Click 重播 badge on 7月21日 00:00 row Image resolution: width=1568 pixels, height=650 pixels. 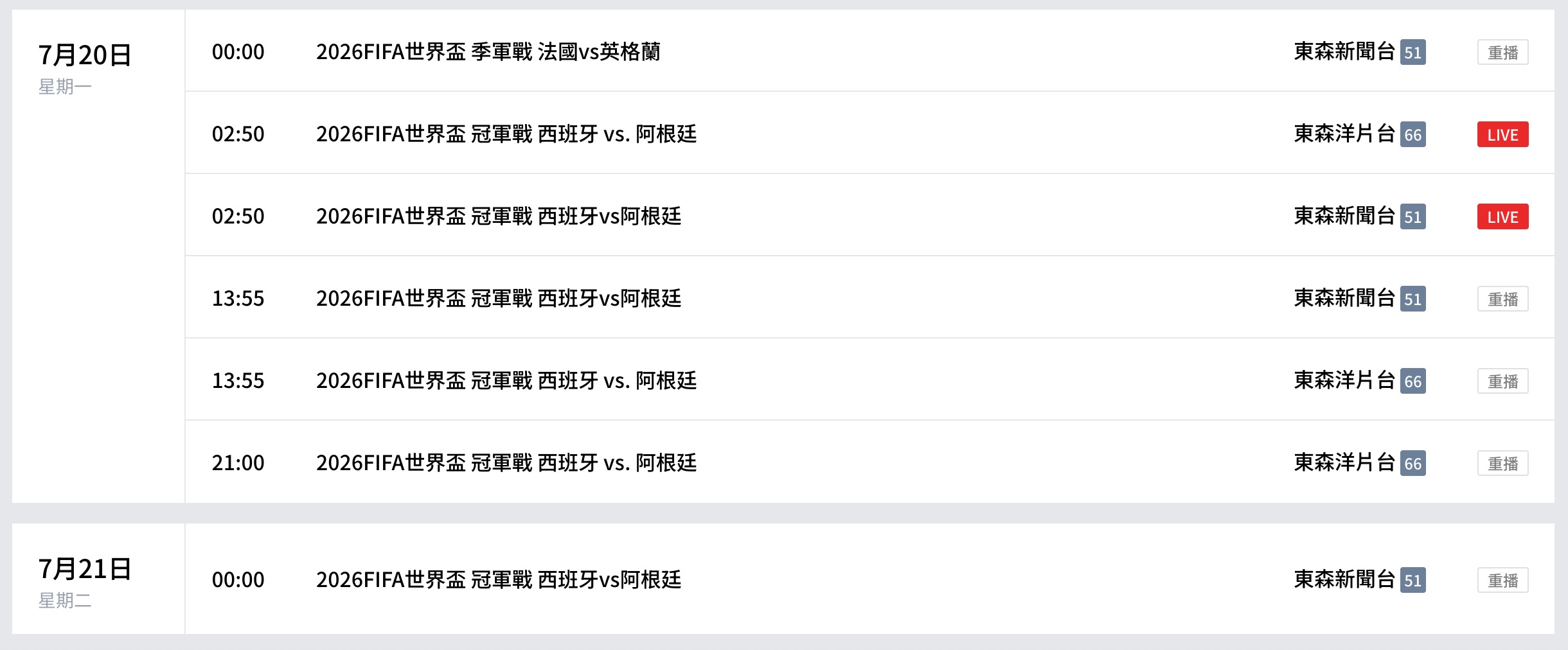pyautogui.click(x=1502, y=580)
